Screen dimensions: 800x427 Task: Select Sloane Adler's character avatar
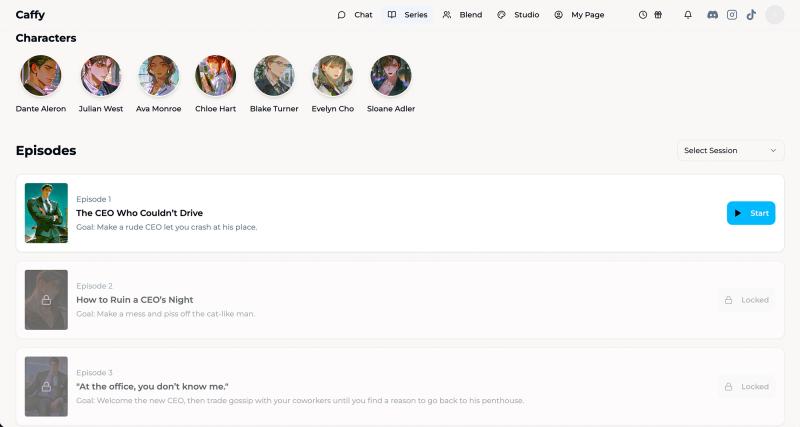click(391, 76)
